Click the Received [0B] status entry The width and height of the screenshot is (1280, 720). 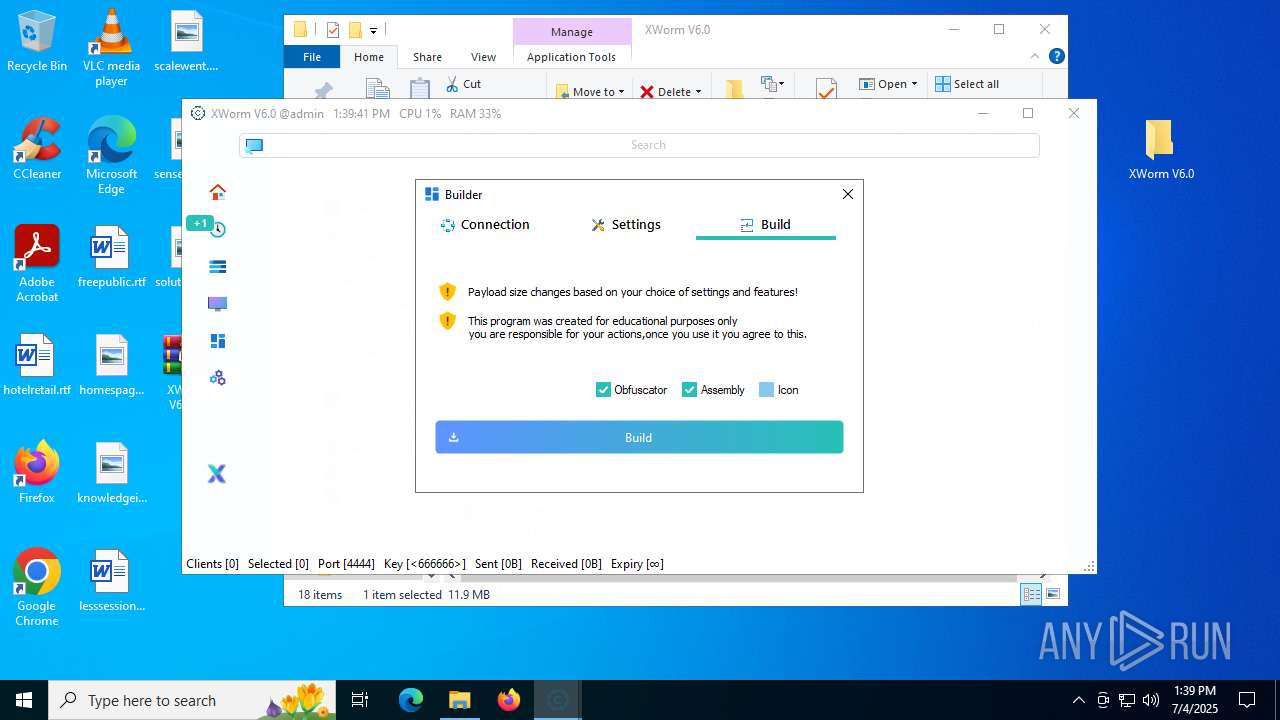[566, 564]
